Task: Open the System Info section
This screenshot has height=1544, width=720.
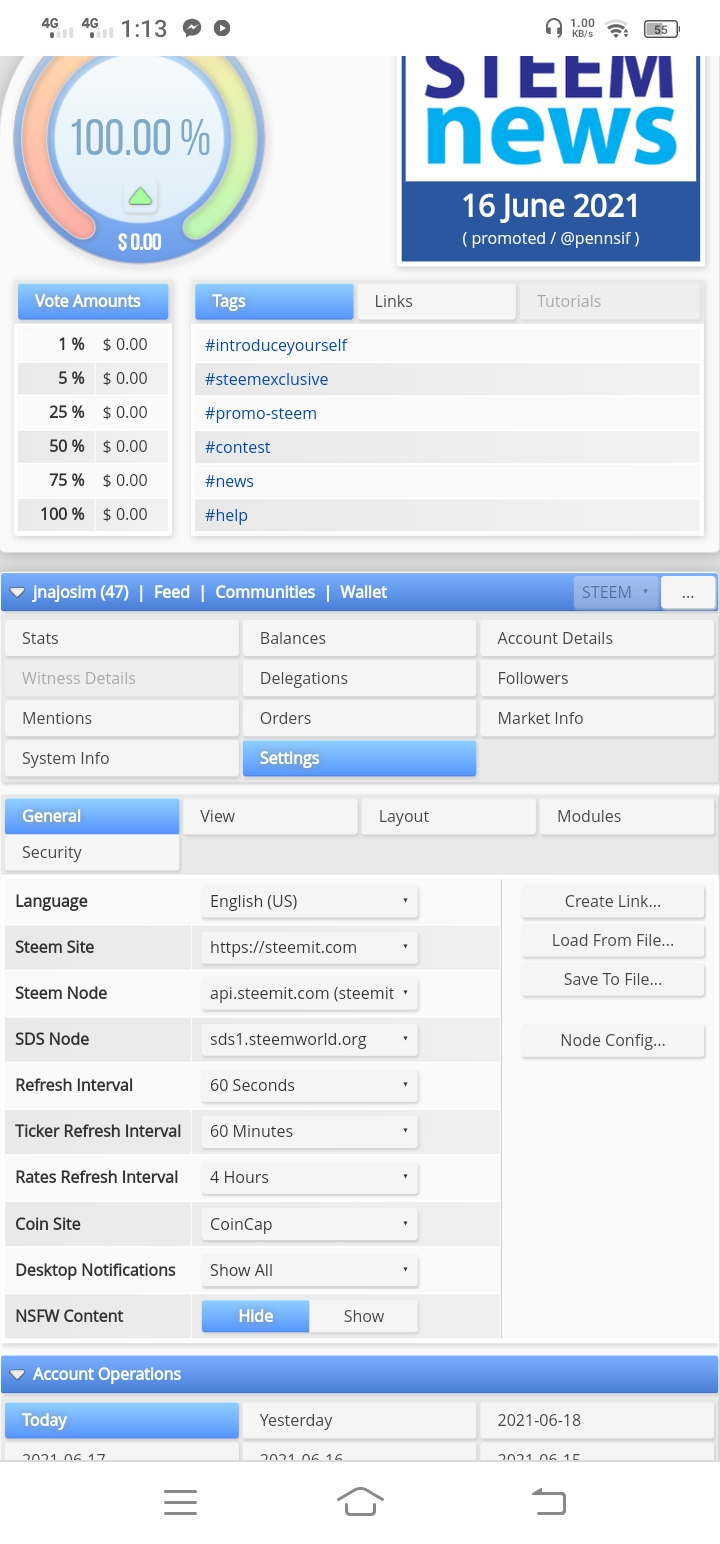Action: [x=122, y=758]
